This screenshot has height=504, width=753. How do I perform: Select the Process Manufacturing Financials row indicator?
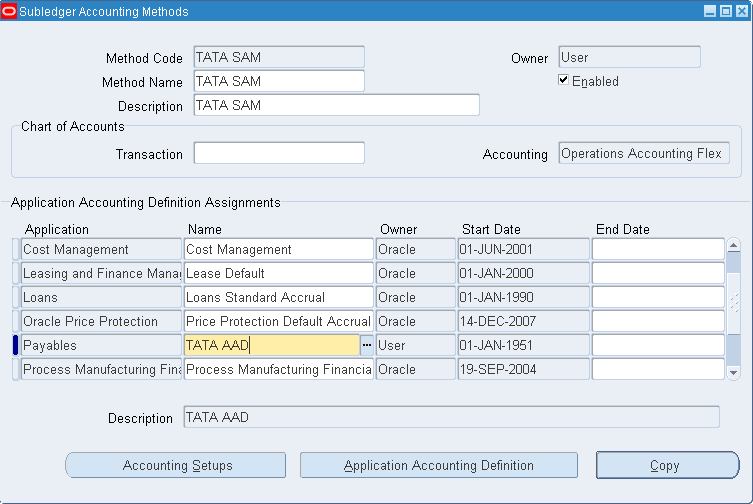click(15, 369)
